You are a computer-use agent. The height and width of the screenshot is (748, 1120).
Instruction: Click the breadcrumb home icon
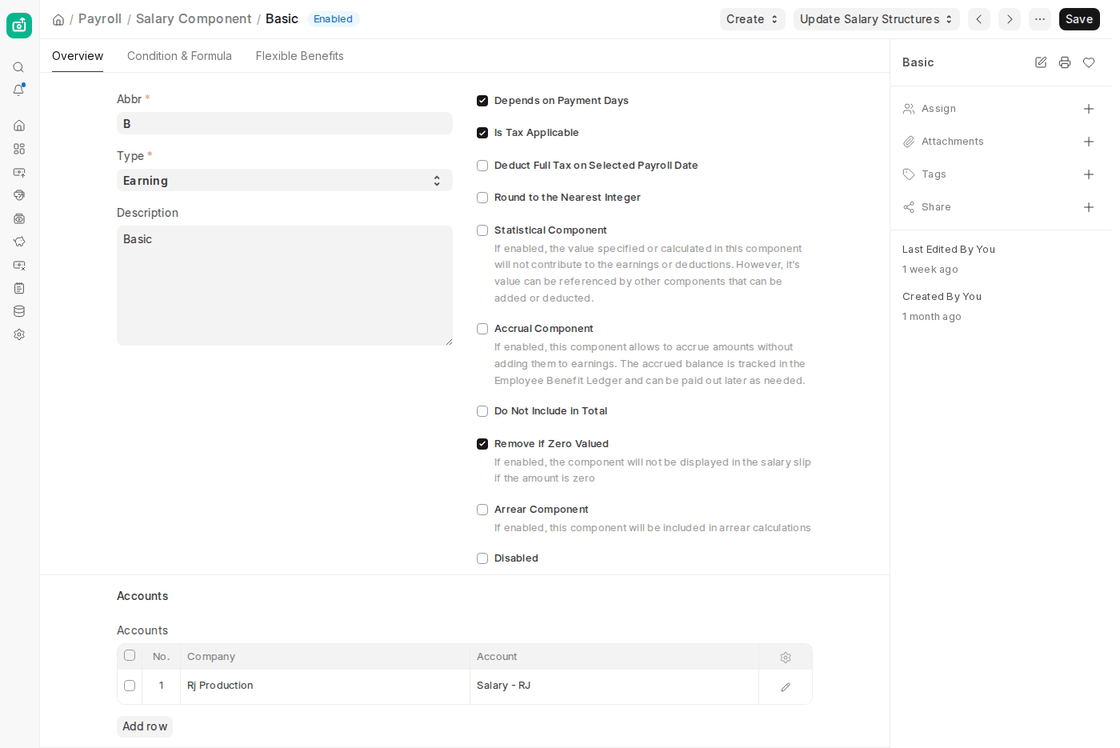pyautogui.click(x=59, y=19)
